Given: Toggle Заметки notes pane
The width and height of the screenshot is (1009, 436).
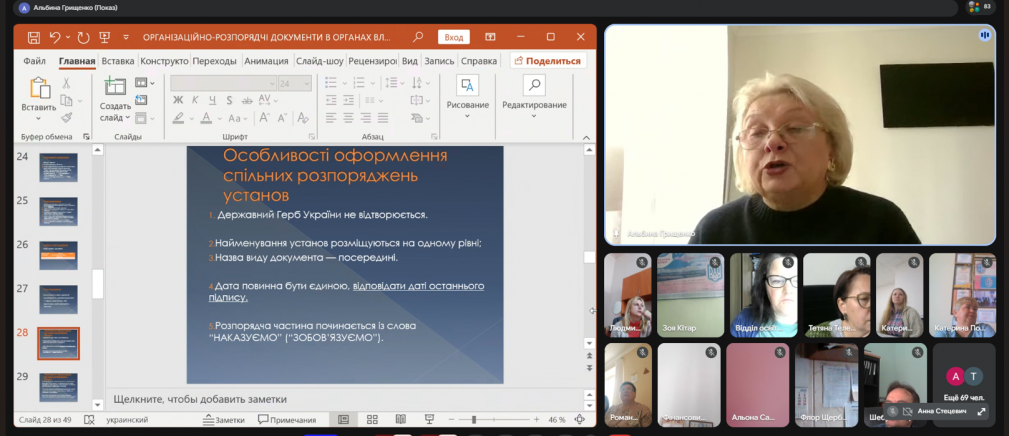Looking at the screenshot, I should [x=223, y=420].
